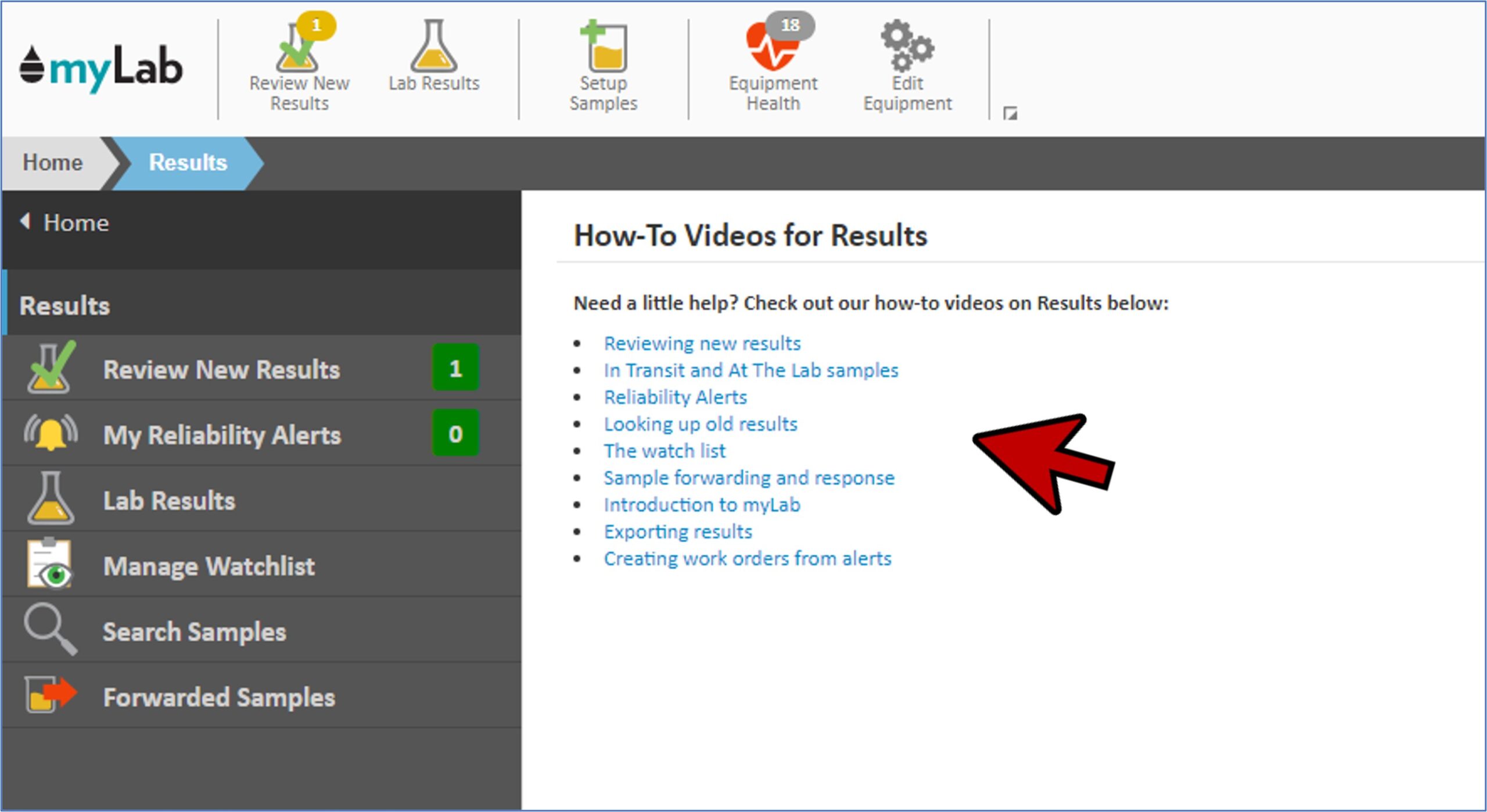This screenshot has height=812, width=1487.
Task: Click the myLab logo
Action: click(x=102, y=69)
